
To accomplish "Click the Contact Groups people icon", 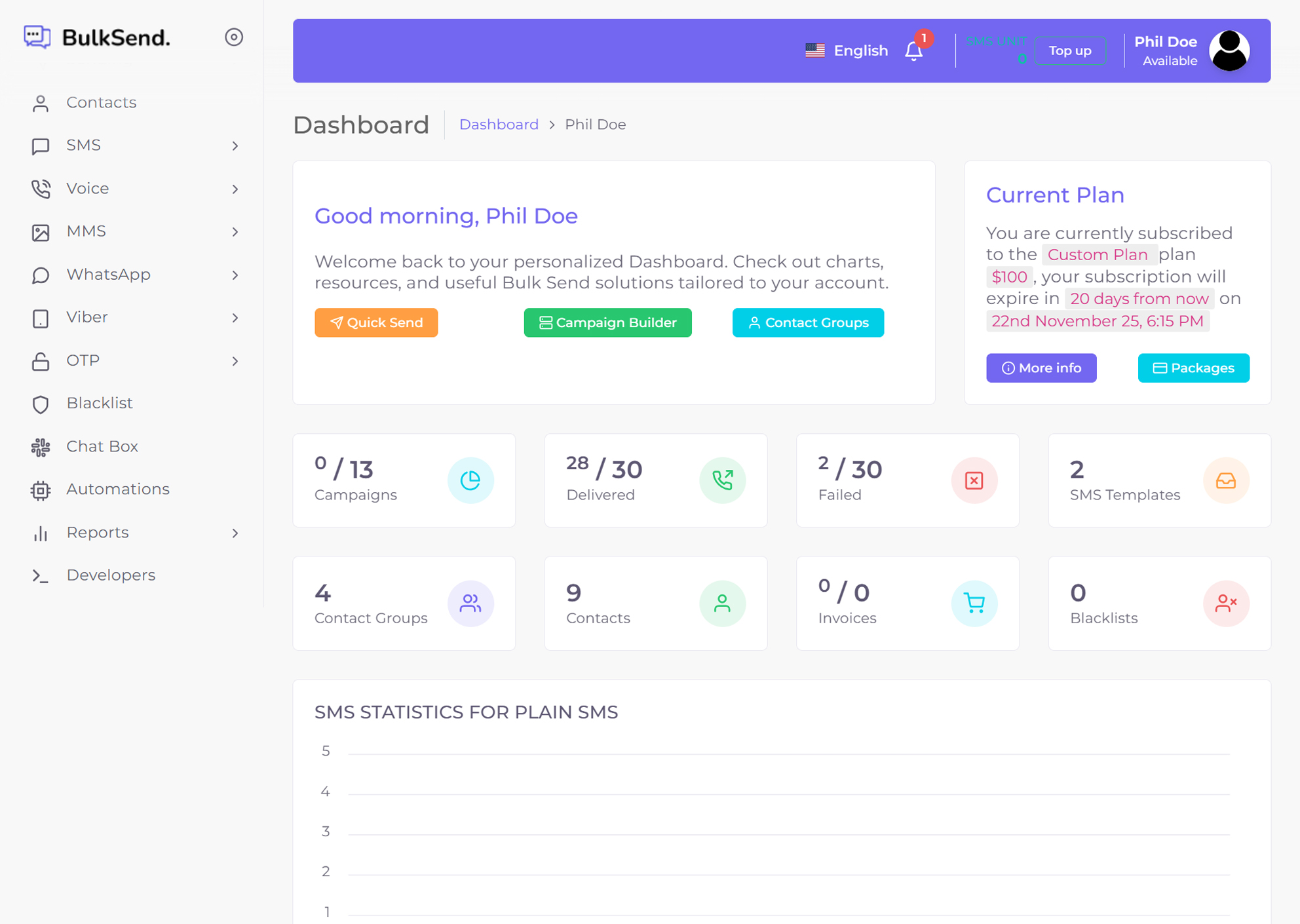I will tap(470, 603).
